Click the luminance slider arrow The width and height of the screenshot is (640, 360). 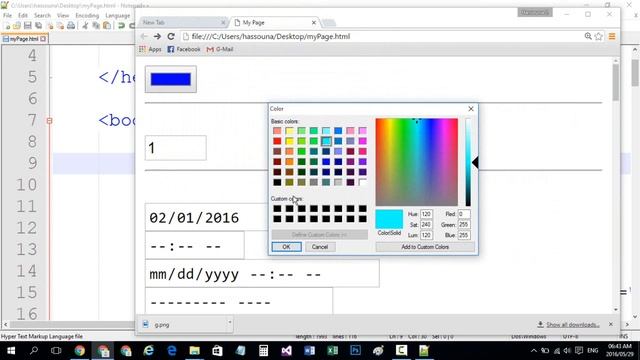point(475,162)
